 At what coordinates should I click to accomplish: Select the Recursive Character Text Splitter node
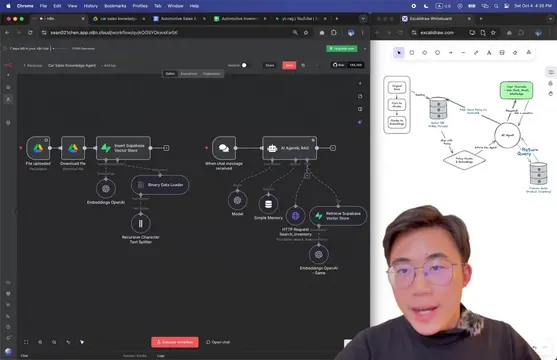(x=141, y=223)
